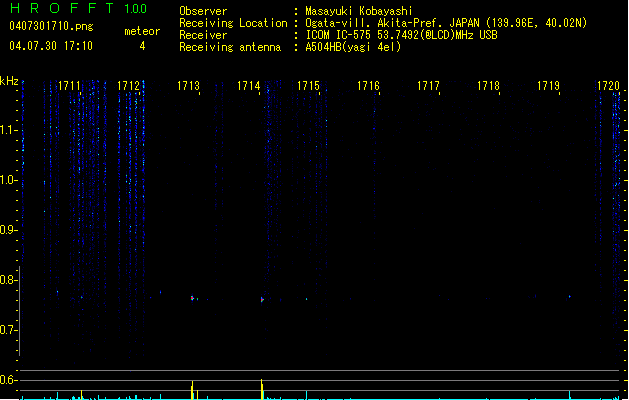Click the 0.8 frequency axis label

tap(8, 280)
